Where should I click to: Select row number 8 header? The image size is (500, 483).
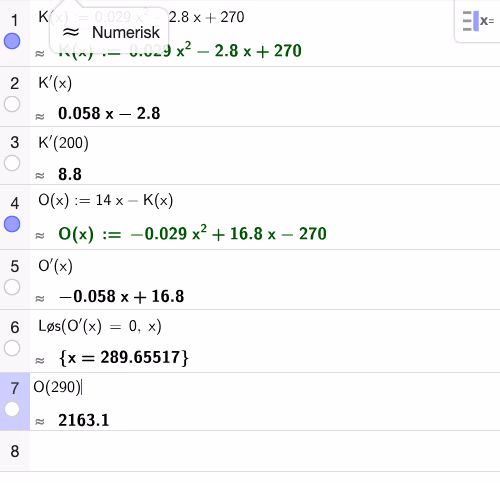[x=15, y=451]
